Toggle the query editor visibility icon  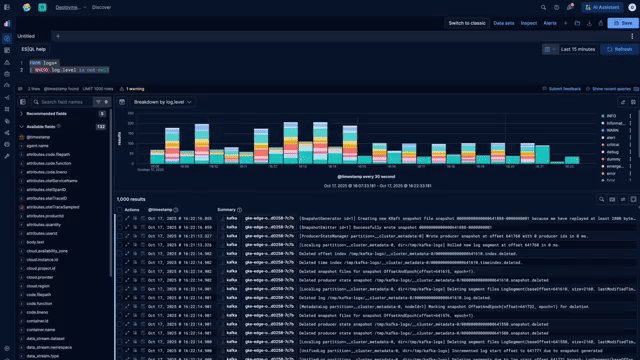tap(20, 89)
